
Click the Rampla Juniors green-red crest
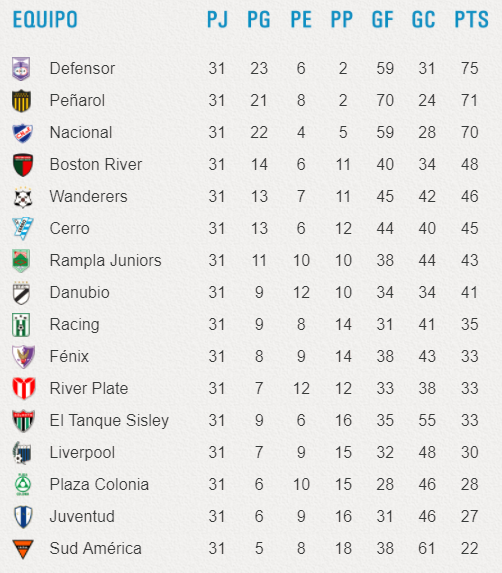[x=21, y=261]
